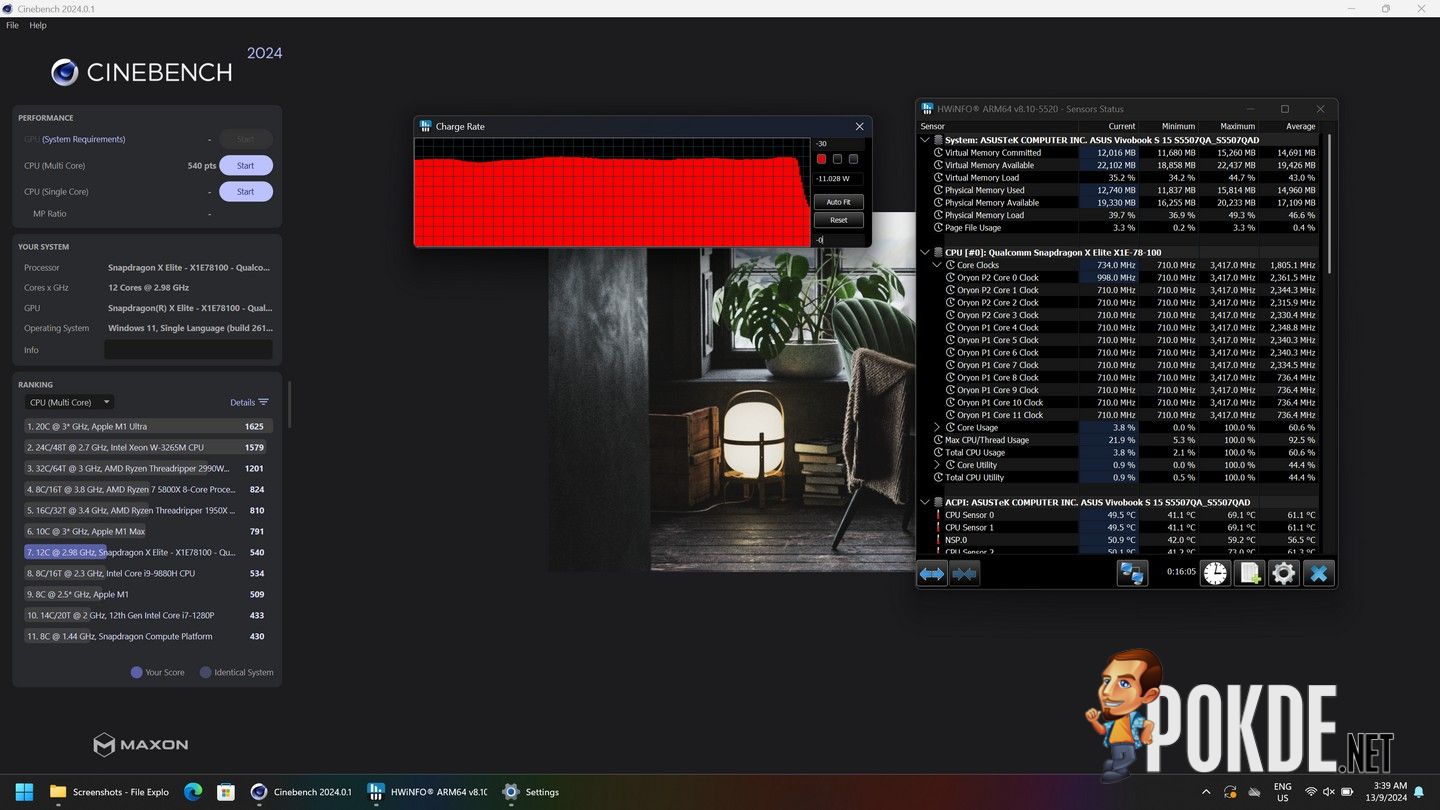The width and height of the screenshot is (1440, 810).
Task: Click muted volume tray icon
Action: (x=1329, y=792)
